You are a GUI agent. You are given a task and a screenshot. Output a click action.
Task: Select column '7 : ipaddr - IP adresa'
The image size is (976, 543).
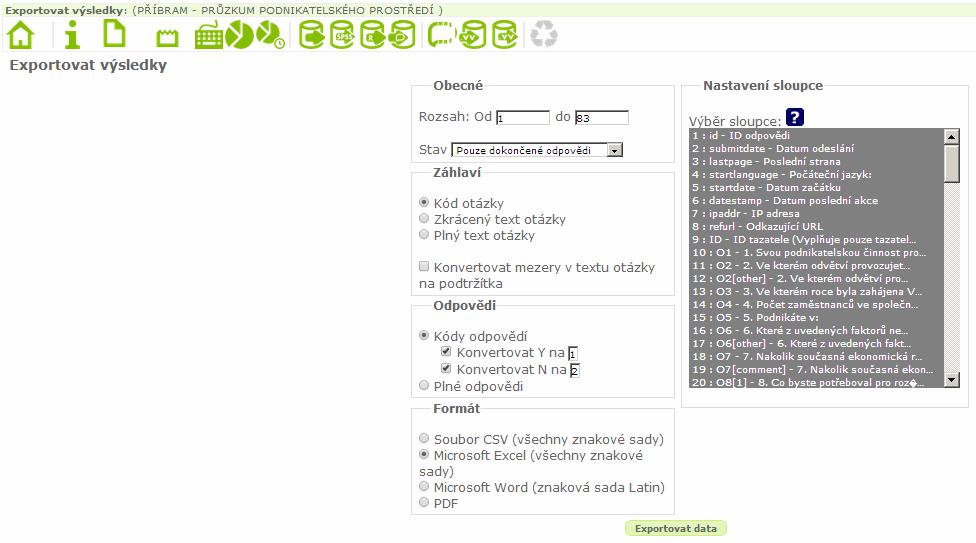click(x=817, y=214)
